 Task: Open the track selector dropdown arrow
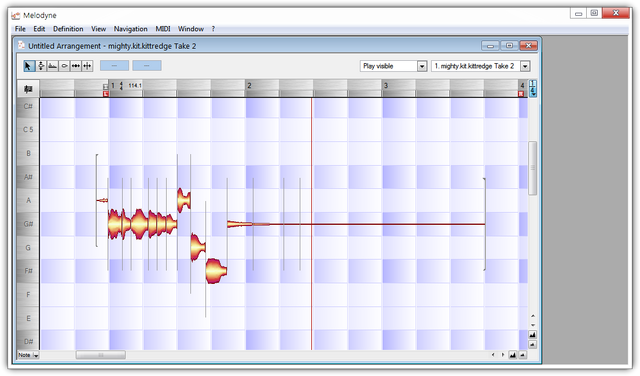(x=525, y=66)
